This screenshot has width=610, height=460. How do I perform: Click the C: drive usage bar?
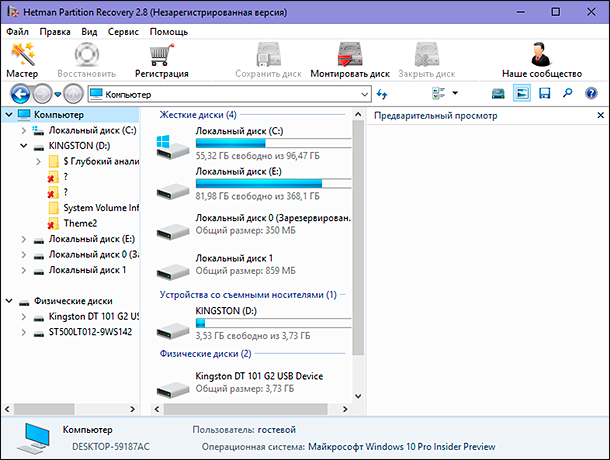[x=273, y=143]
